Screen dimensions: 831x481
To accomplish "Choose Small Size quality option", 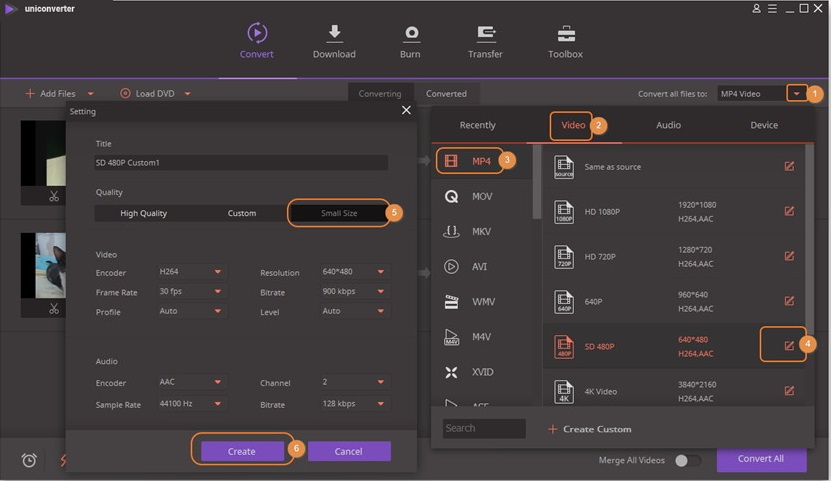I will (339, 213).
